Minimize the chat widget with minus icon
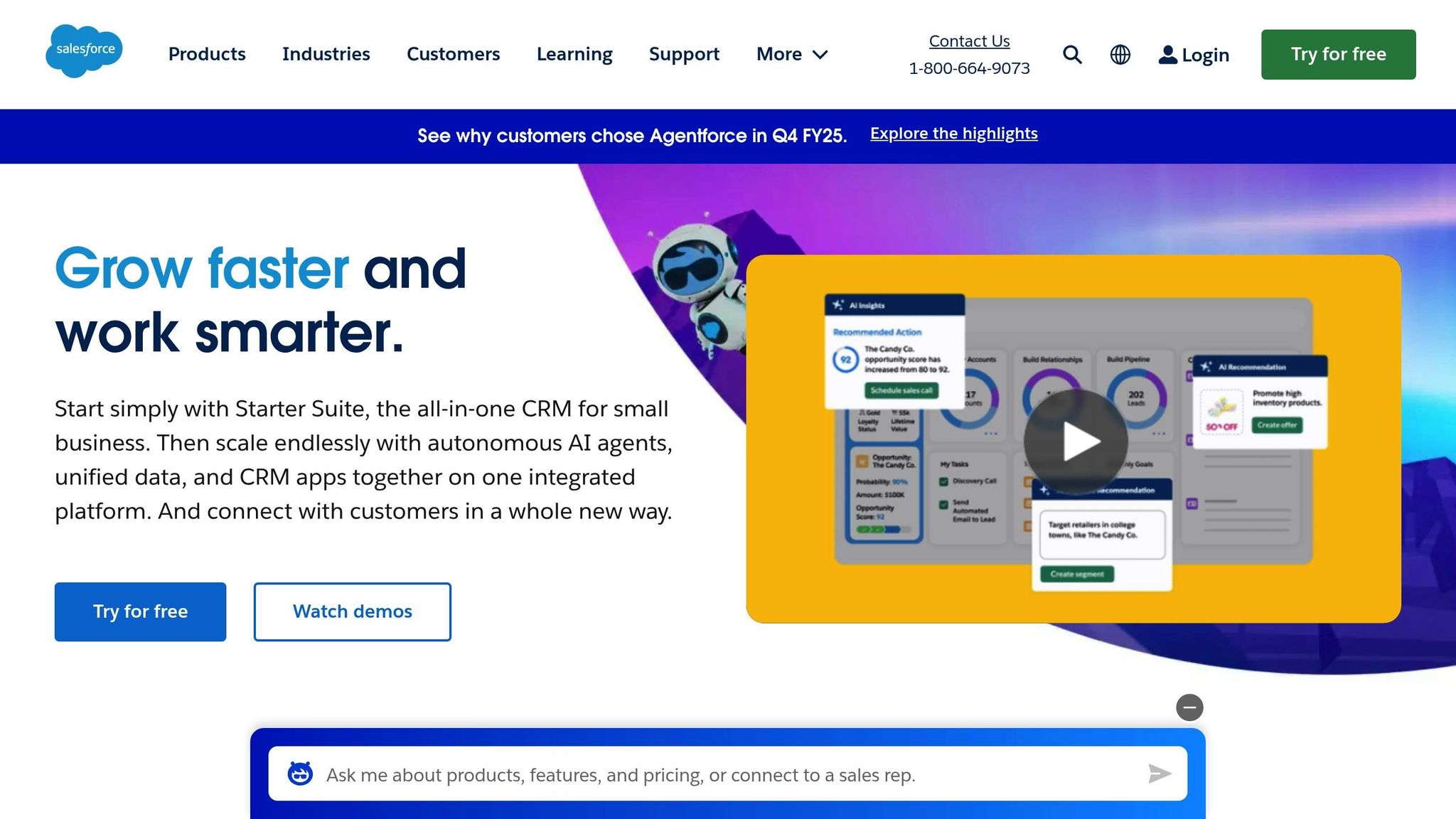 1189,707
